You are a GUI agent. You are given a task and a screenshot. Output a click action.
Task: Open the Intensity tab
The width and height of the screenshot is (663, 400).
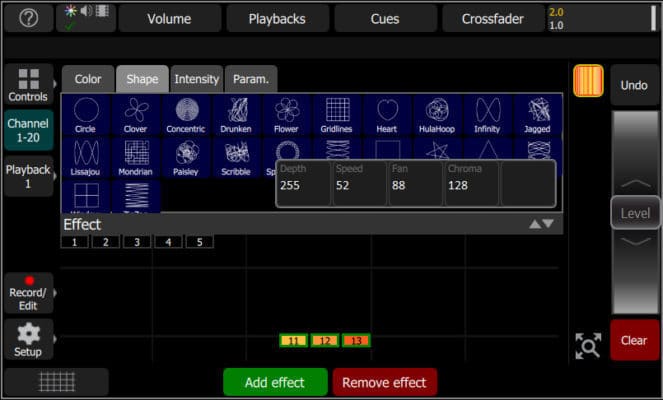pyautogui.click(x=196, y=79)
